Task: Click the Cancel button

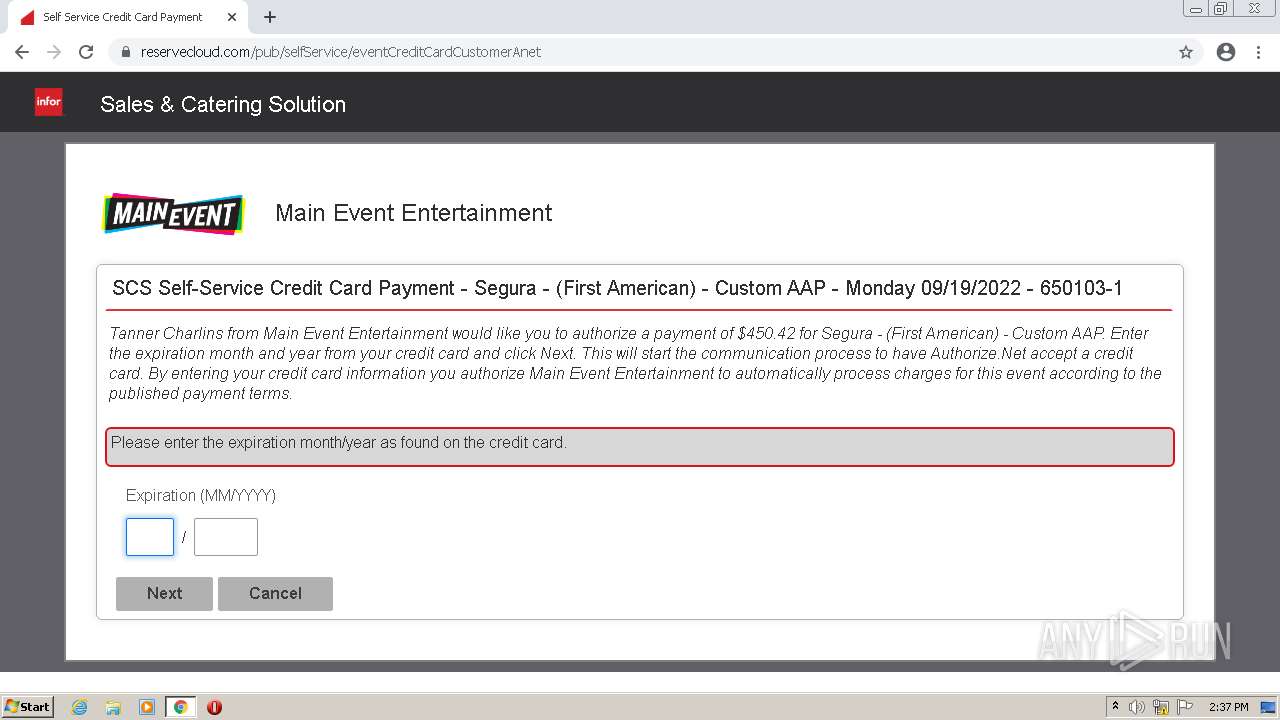Action: point(275,593)
